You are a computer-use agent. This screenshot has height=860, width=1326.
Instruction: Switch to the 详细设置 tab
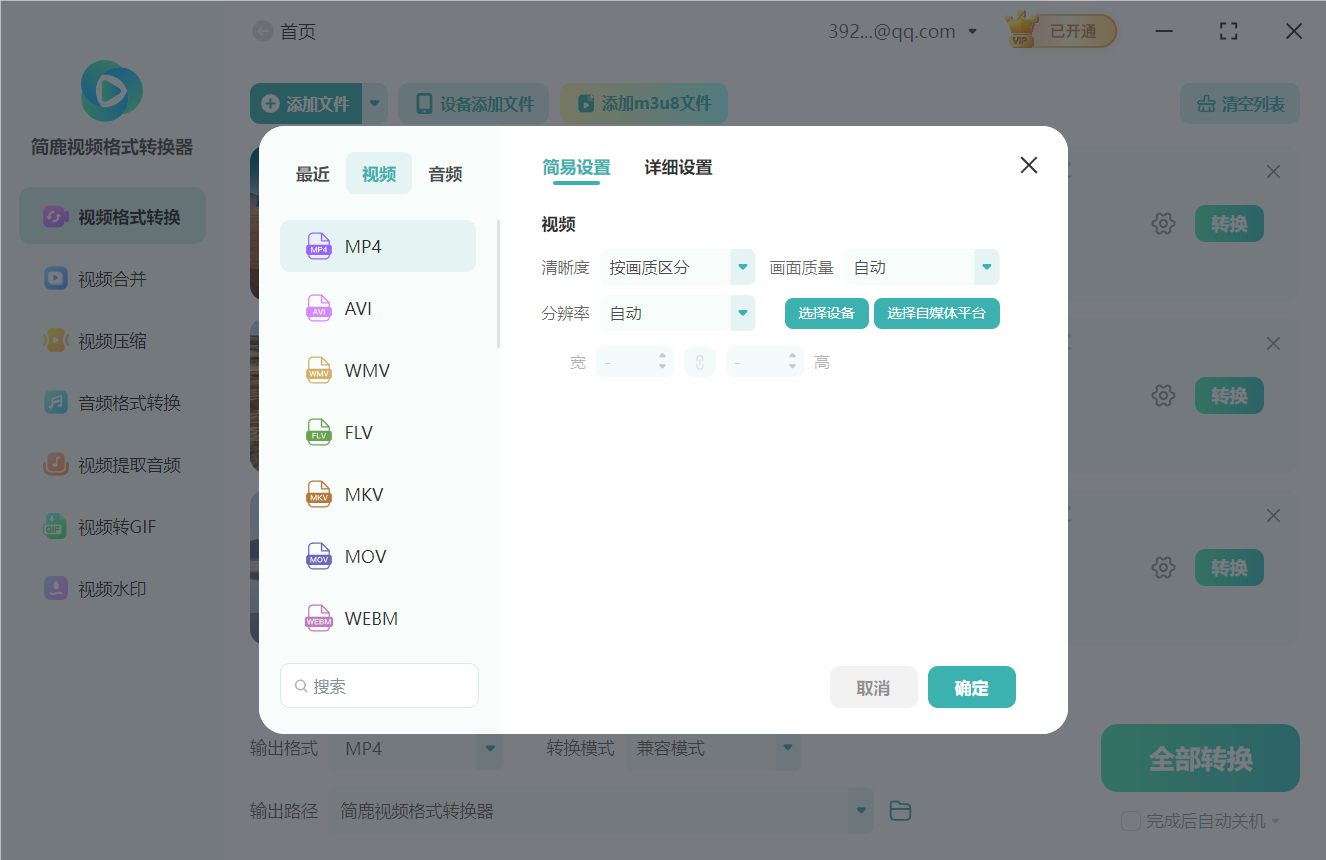coord(677,167)
